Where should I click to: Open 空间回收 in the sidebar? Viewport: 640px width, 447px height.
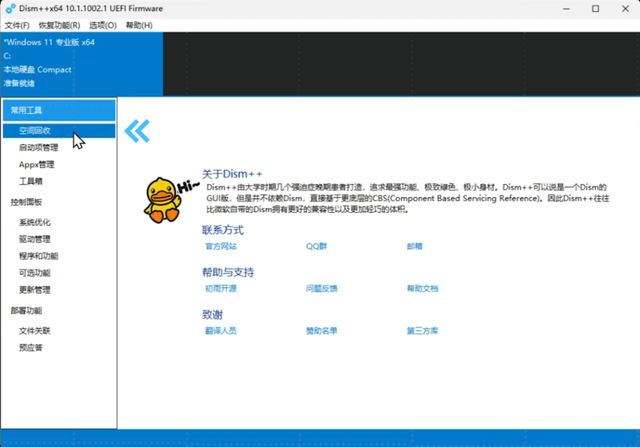point(59,131)
